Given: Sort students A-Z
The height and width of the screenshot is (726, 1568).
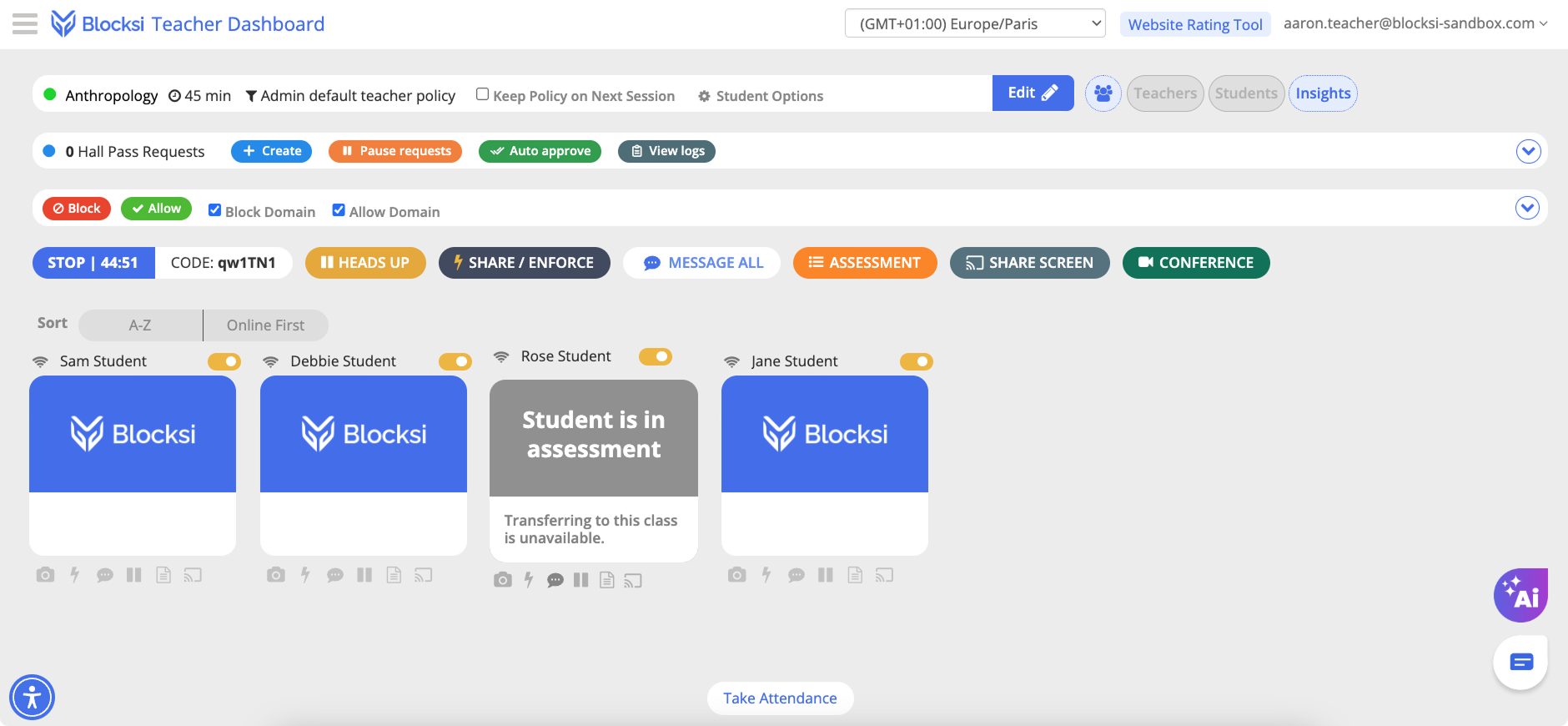Looking at the screenshot, I should pyautogui.click(x=140, y=325).
